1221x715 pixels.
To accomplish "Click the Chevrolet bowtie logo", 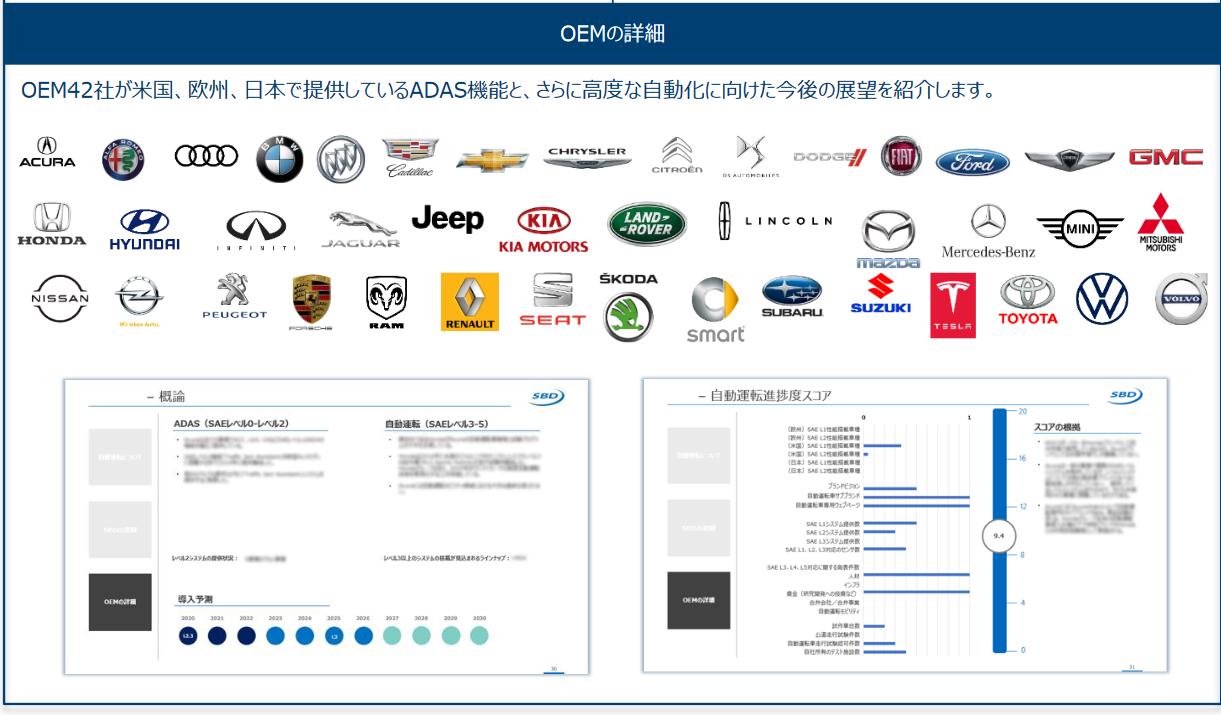I will (493, 160).
